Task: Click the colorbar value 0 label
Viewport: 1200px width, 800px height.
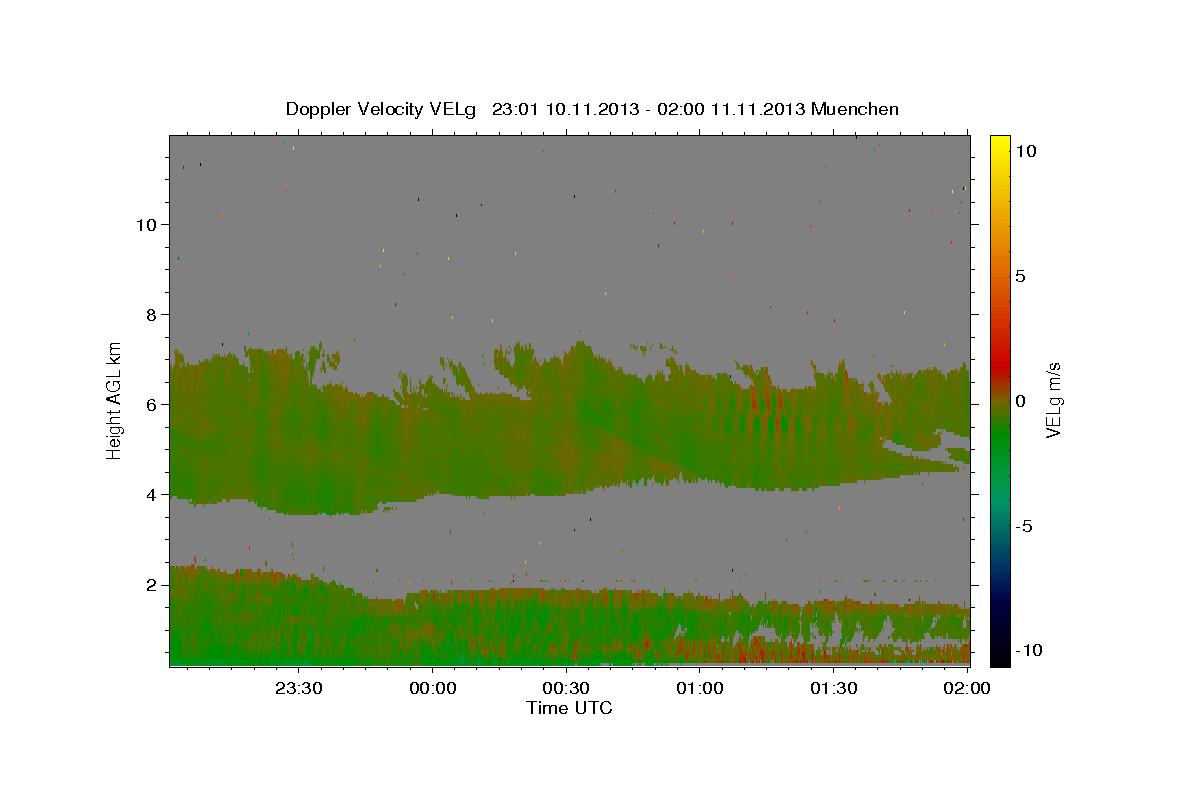Action: [x=1020, y=401]
